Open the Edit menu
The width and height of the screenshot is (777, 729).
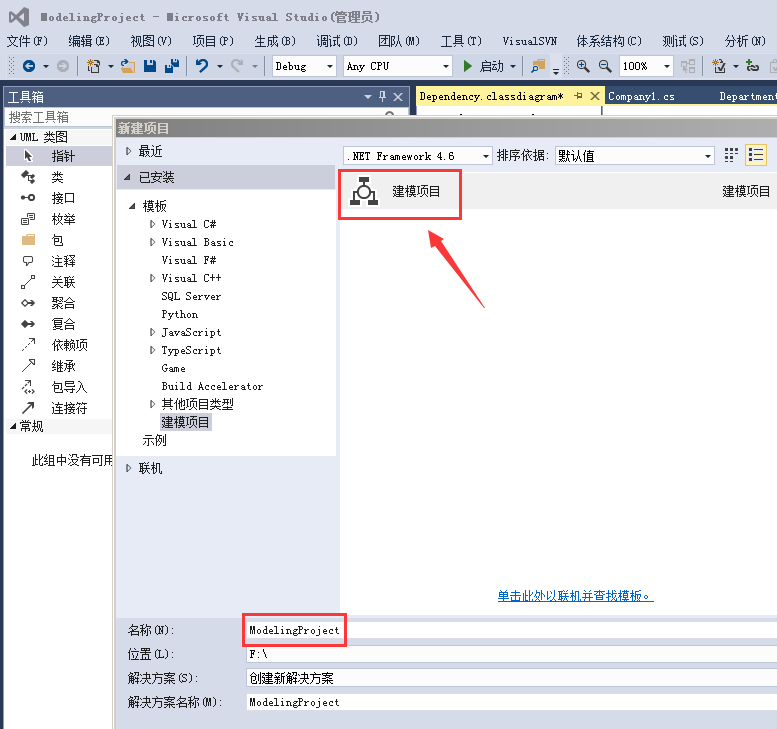pyautogui.click(x=89, y=41)
